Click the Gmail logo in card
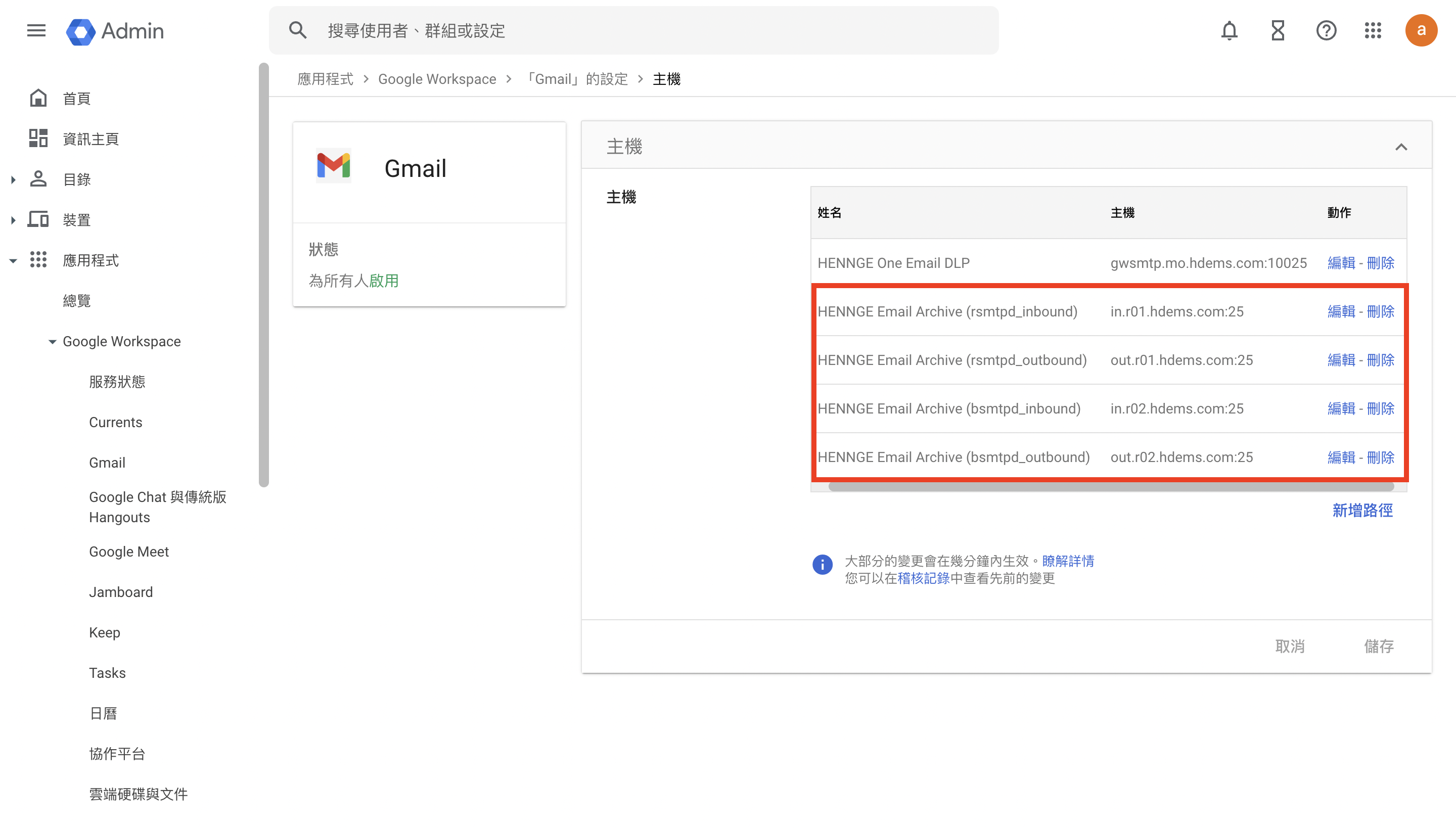The image size is (1456, 828). tap(334, 166)
